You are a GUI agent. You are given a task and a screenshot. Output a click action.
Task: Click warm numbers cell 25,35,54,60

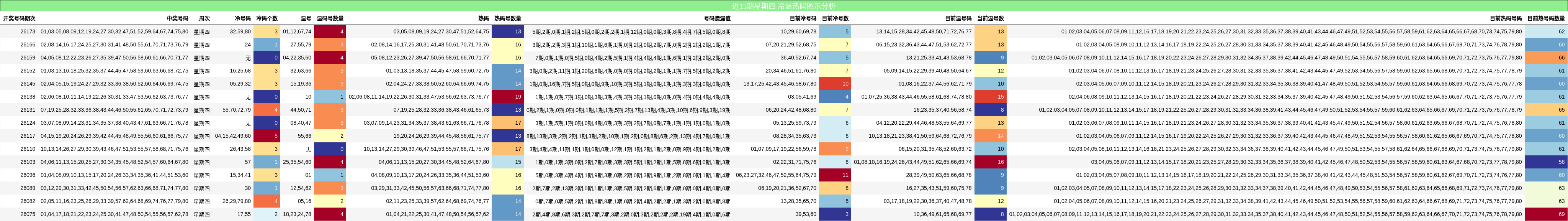coord(297,162)
